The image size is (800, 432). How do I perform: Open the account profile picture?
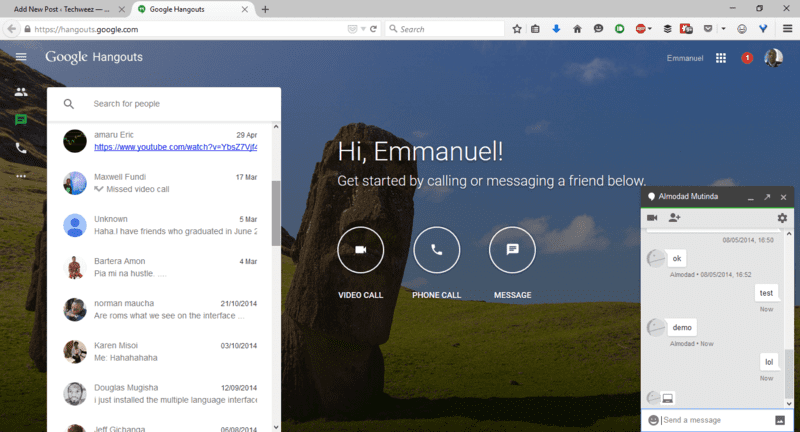click(x=773, y=58)
